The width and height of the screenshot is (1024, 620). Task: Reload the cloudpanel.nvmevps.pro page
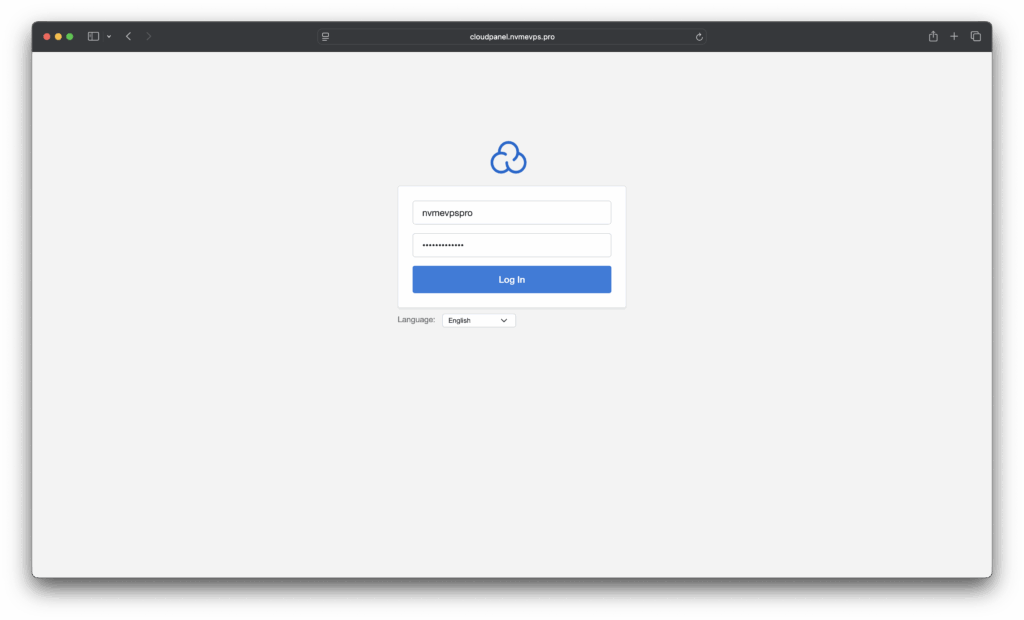coord(699,37)
